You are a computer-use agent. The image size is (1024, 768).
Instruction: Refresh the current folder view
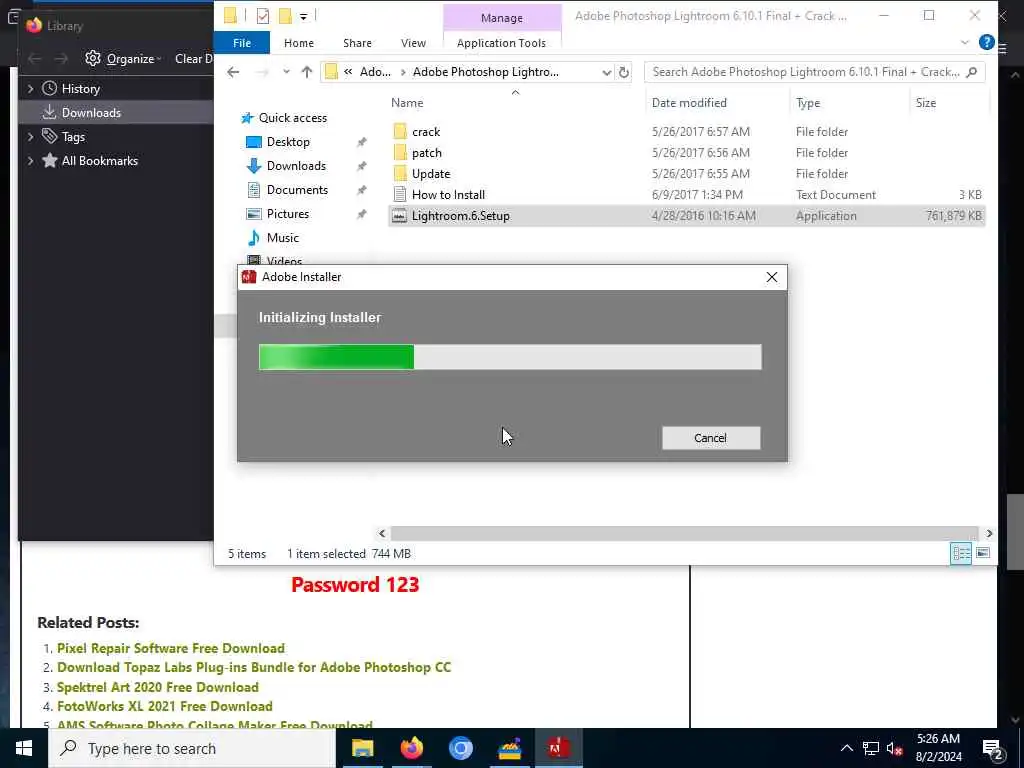(624, 72)
